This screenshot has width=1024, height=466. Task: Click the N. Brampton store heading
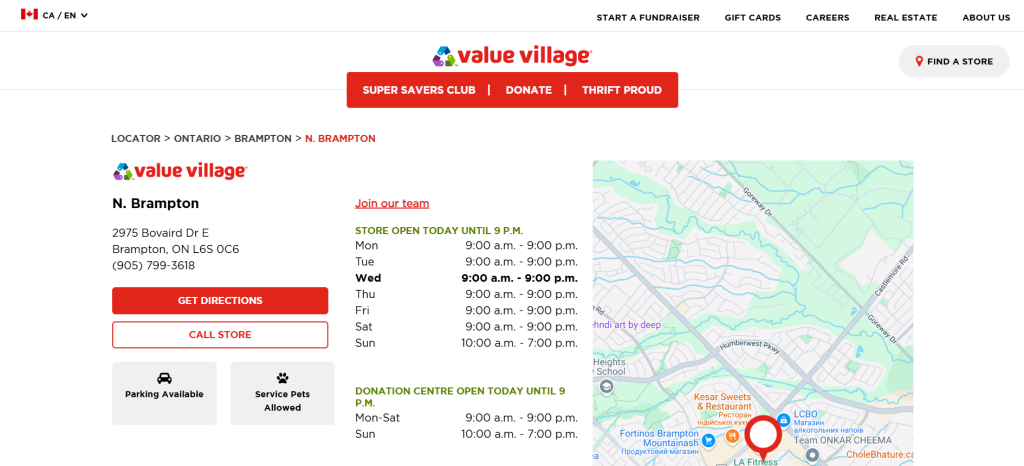click(155, 204)
